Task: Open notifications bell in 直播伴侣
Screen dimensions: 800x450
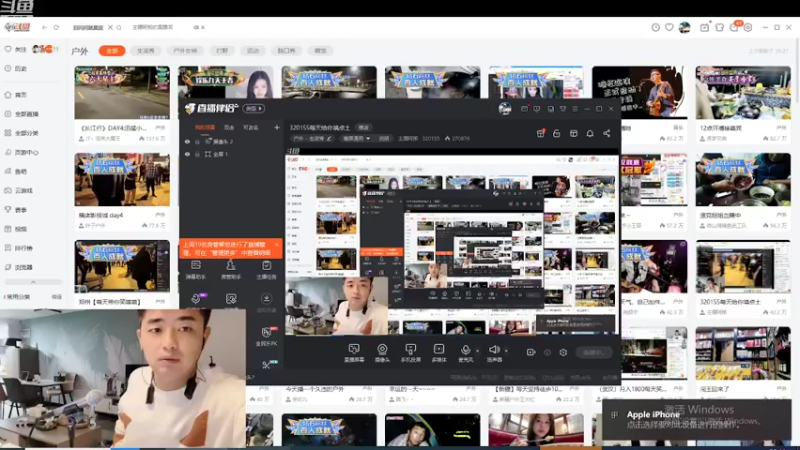Action: (x=590, y=133)
